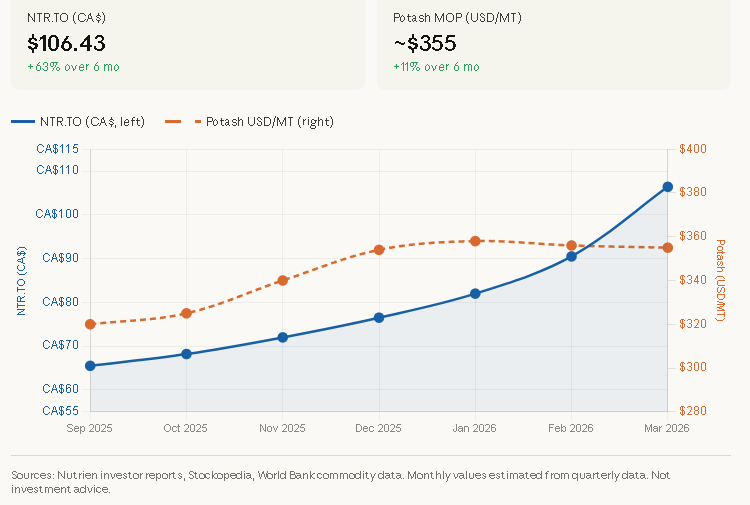The height and width of the screenshot is (505, 750).
Task: Click the orange Potash data point for Nov 2025
Action: tap(283, 280)
